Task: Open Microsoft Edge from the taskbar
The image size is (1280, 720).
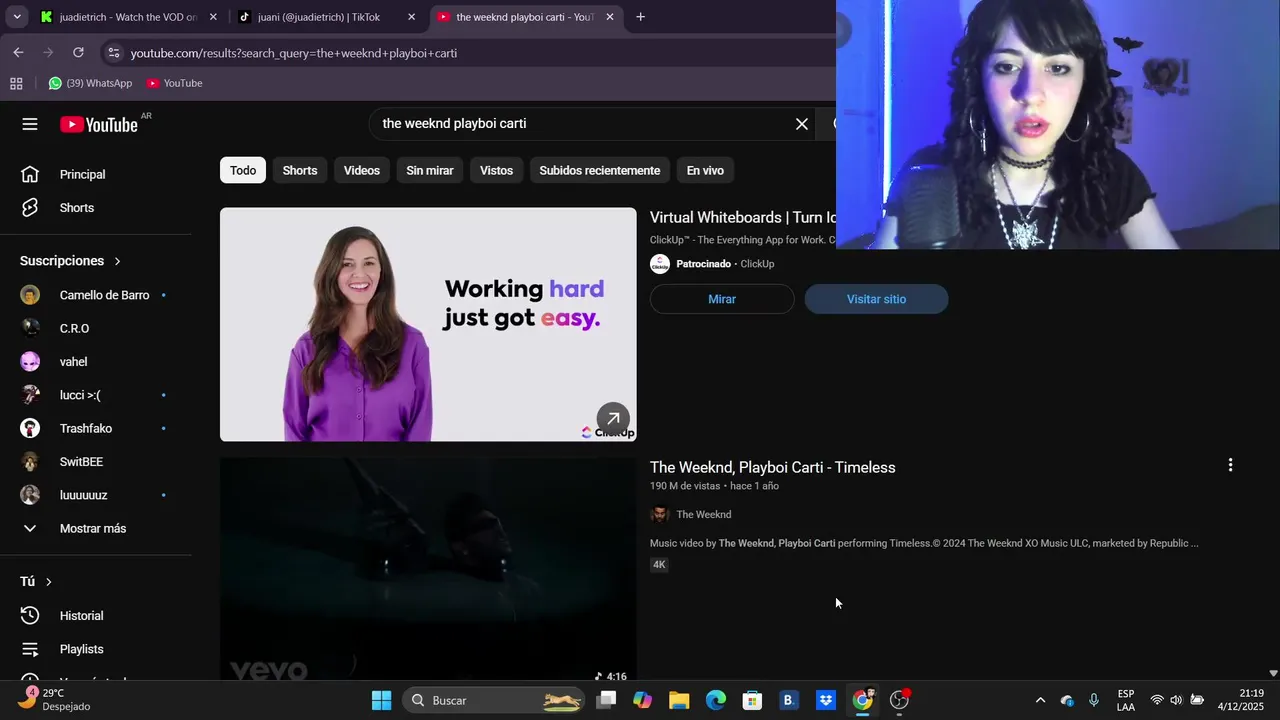Action: [716, 700]
